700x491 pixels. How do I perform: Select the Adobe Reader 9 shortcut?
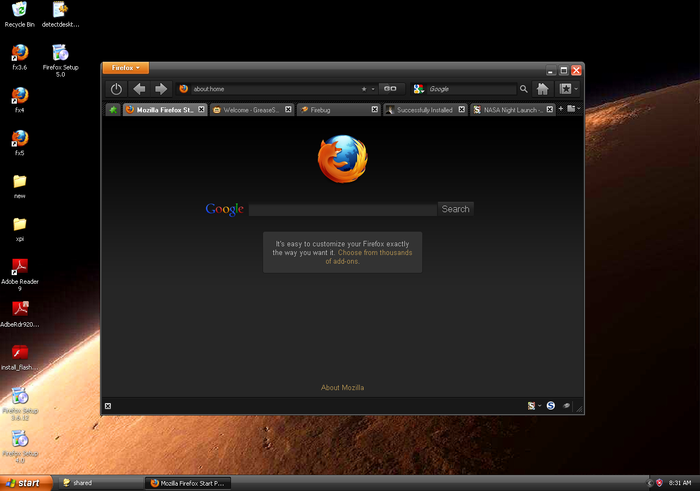point(20,275)
